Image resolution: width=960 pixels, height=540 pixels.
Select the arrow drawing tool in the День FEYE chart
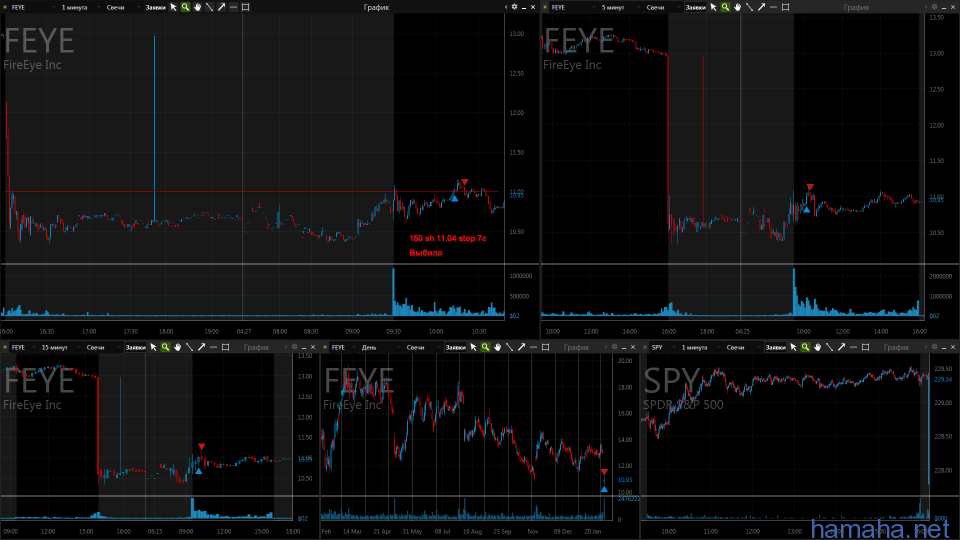(522, 347)
